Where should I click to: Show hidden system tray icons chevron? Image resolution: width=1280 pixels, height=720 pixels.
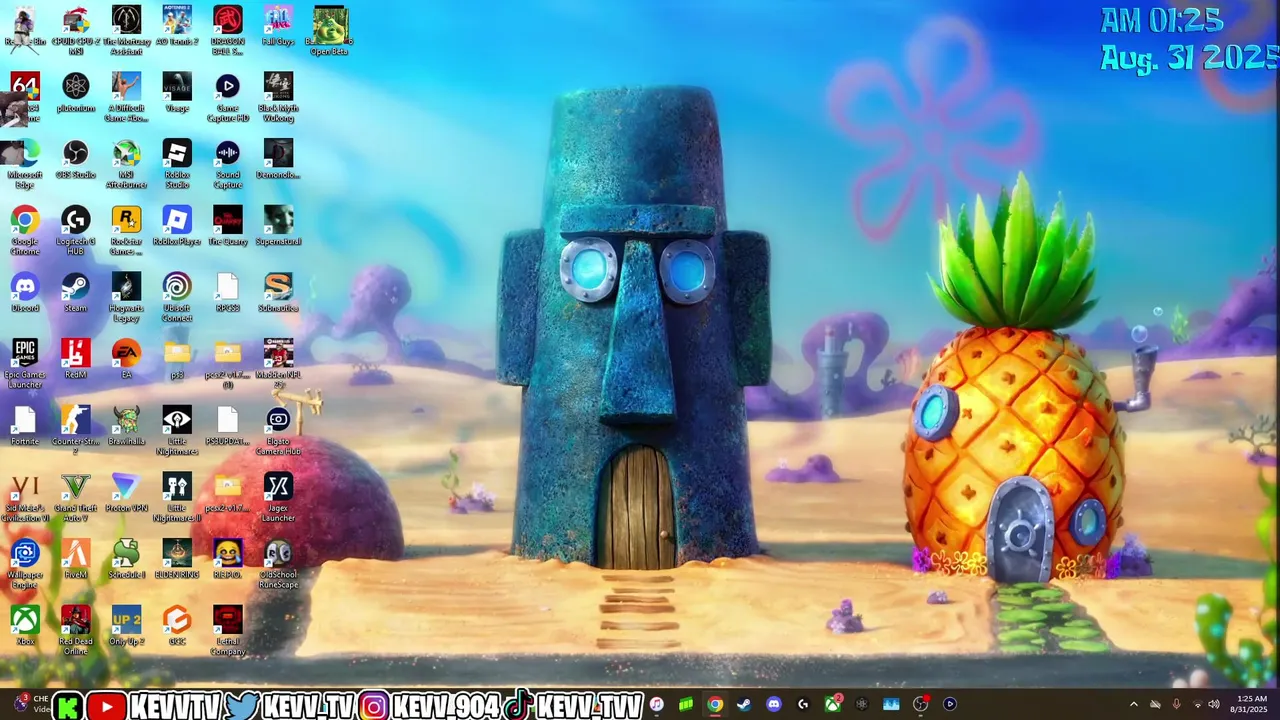1134,704
